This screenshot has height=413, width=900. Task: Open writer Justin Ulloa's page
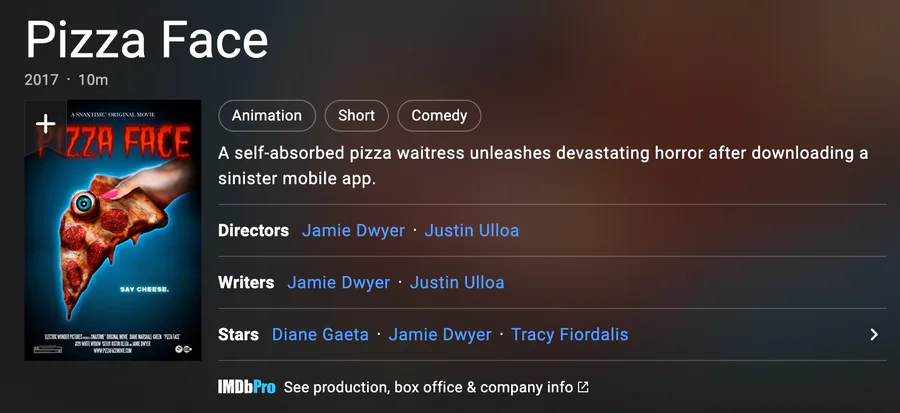457,283
